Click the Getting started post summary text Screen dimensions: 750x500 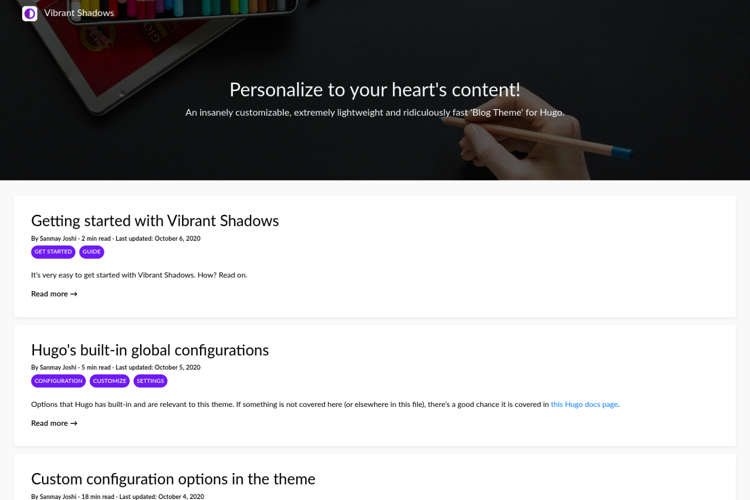139,275
